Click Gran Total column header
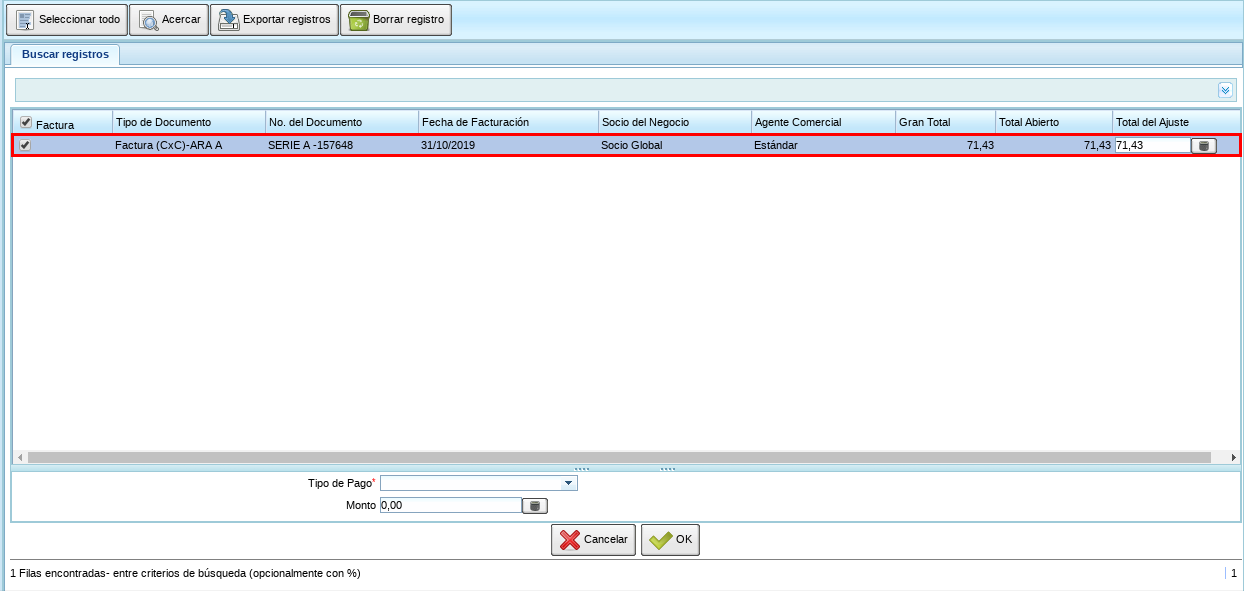Image resolution: width=1244 pixels, height=591 pixels. click(x=945, y=122)
